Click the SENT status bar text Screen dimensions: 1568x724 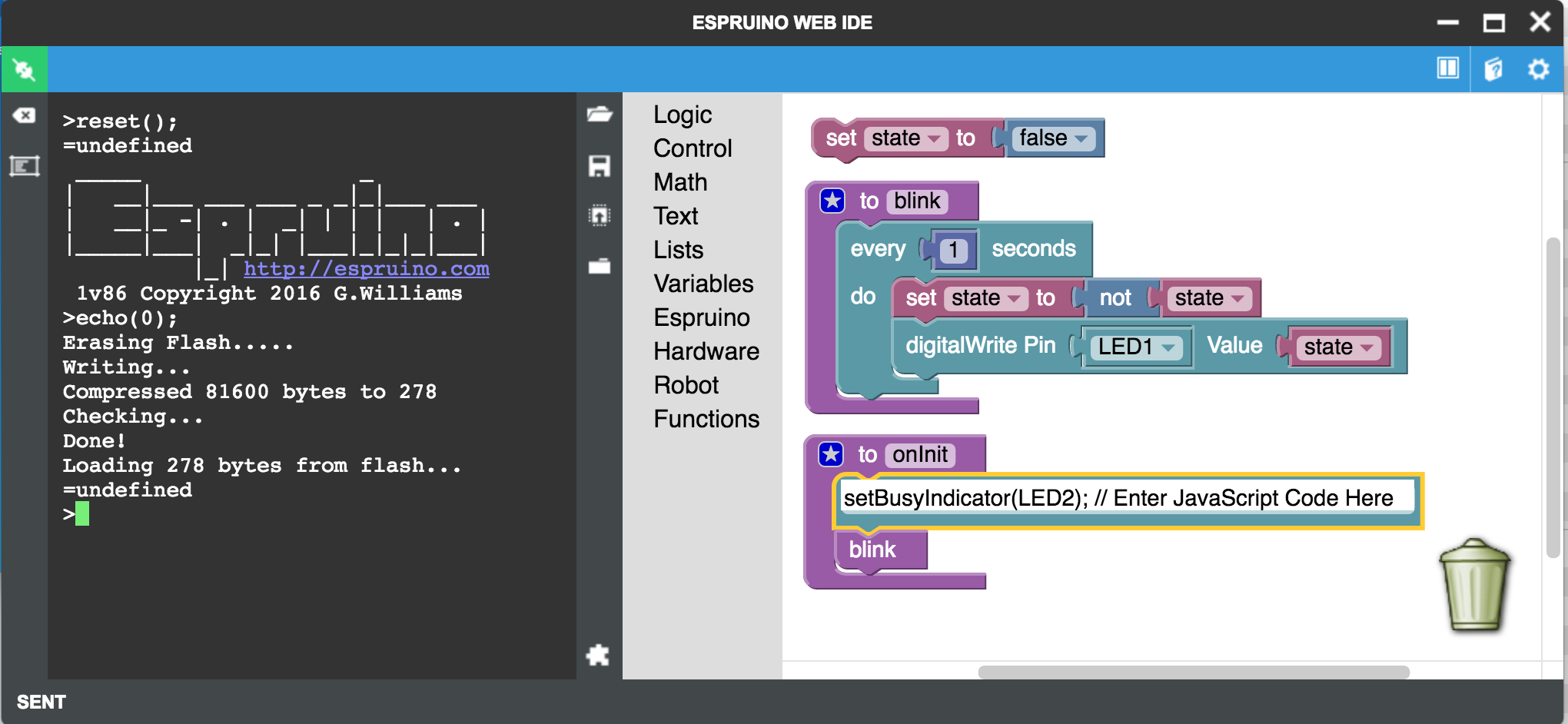click(x=42, y=702)
